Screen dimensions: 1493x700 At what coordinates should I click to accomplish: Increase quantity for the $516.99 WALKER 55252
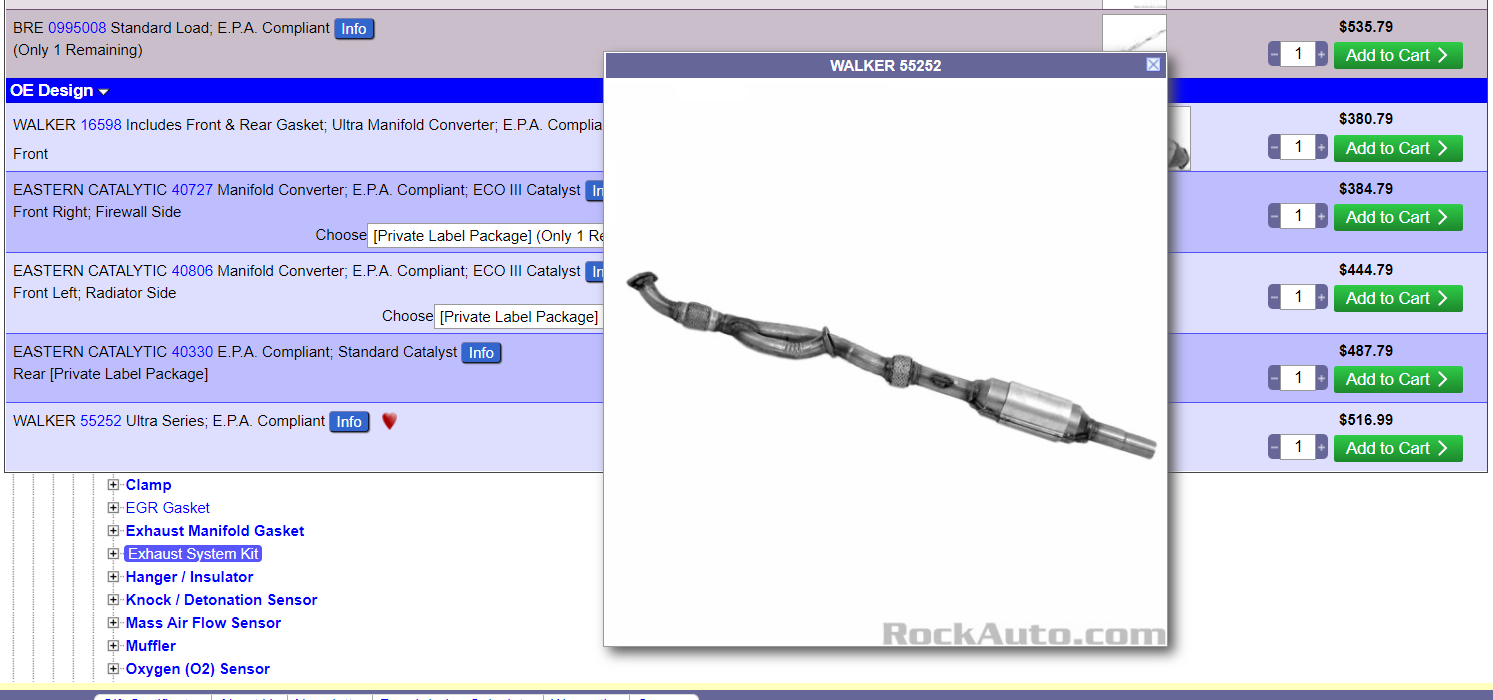click(x=1321, y=447)
